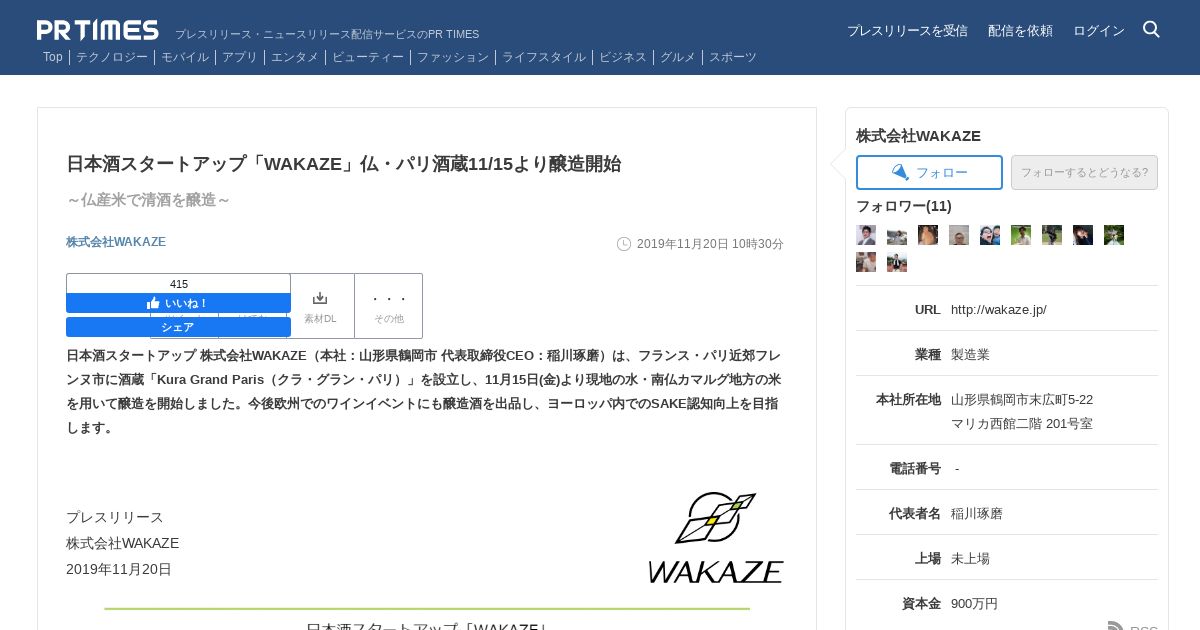
Task: Click the address 山形県鶴岡市末広町5-22
Action: pos(1022,400)
